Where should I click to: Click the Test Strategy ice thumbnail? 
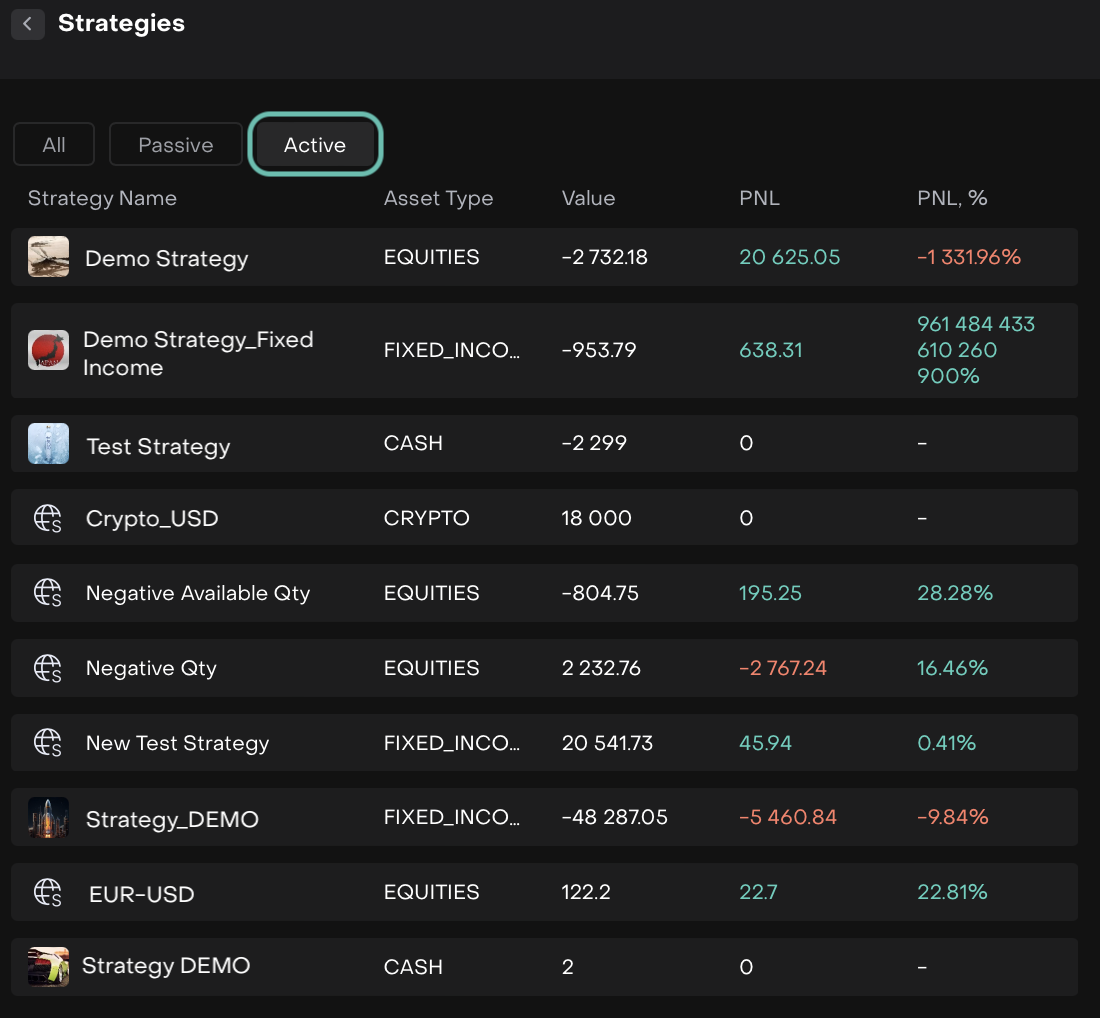[x=48, y=443]
